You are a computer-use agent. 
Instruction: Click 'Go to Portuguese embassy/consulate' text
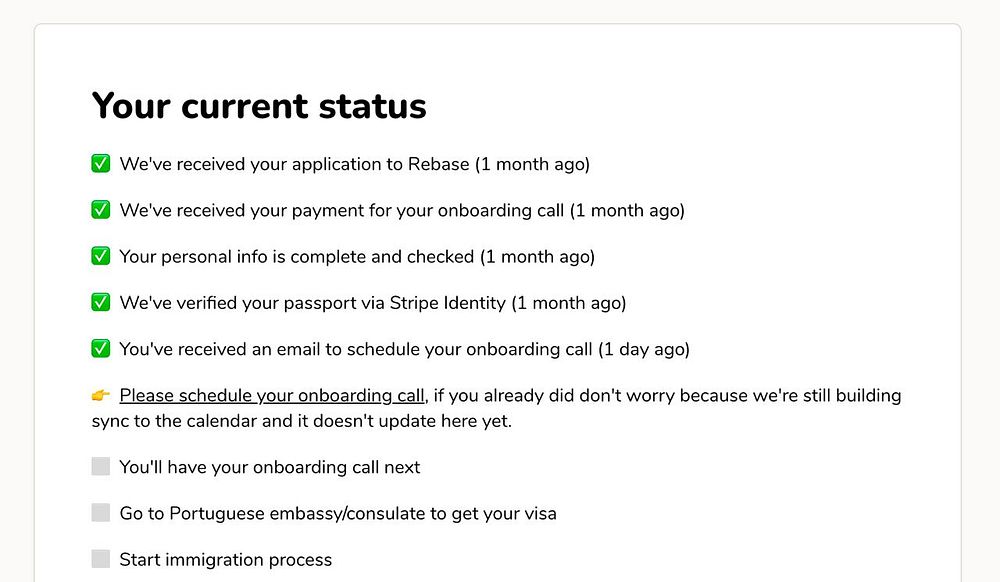coord(338,514)
